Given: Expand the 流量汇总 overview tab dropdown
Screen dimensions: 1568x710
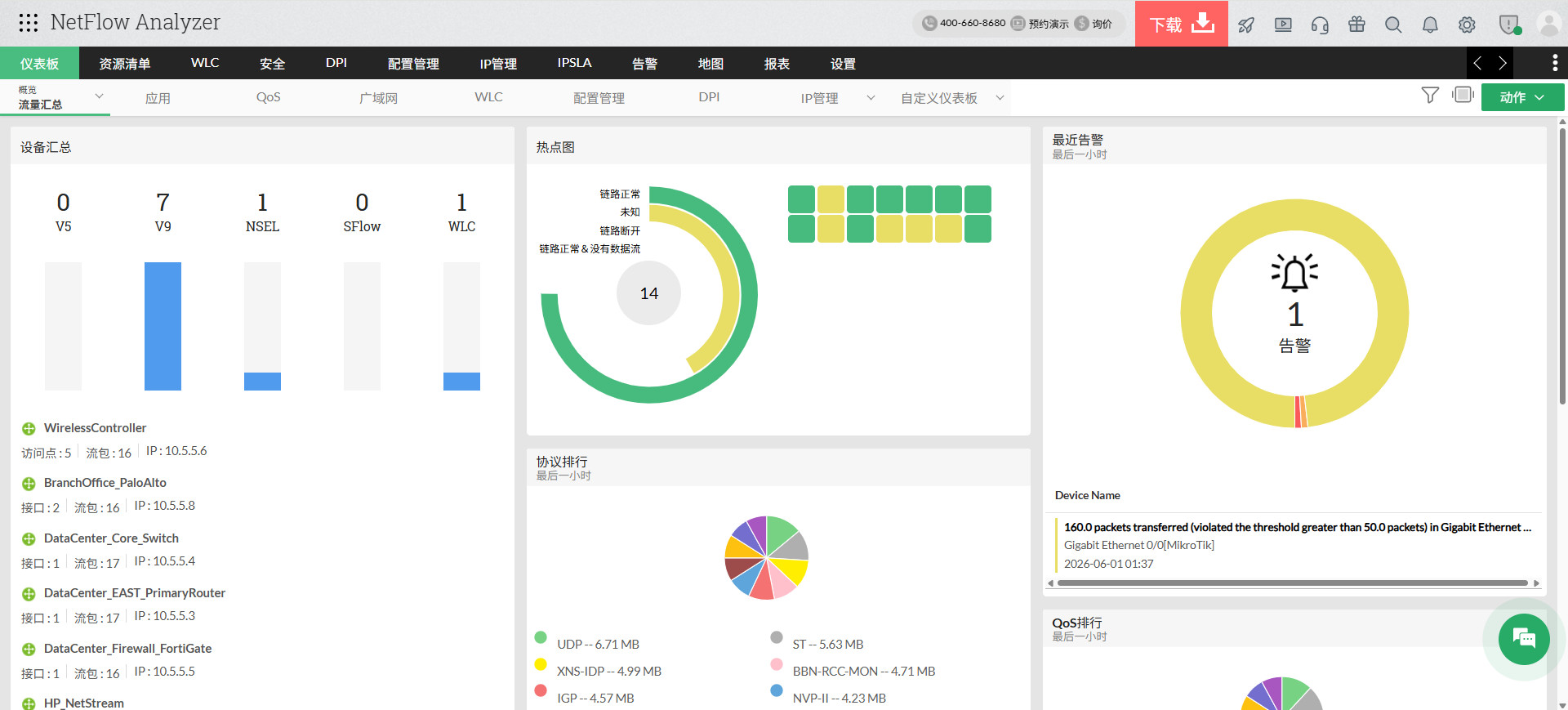Looking at the screenshot, I should [99, 96].
